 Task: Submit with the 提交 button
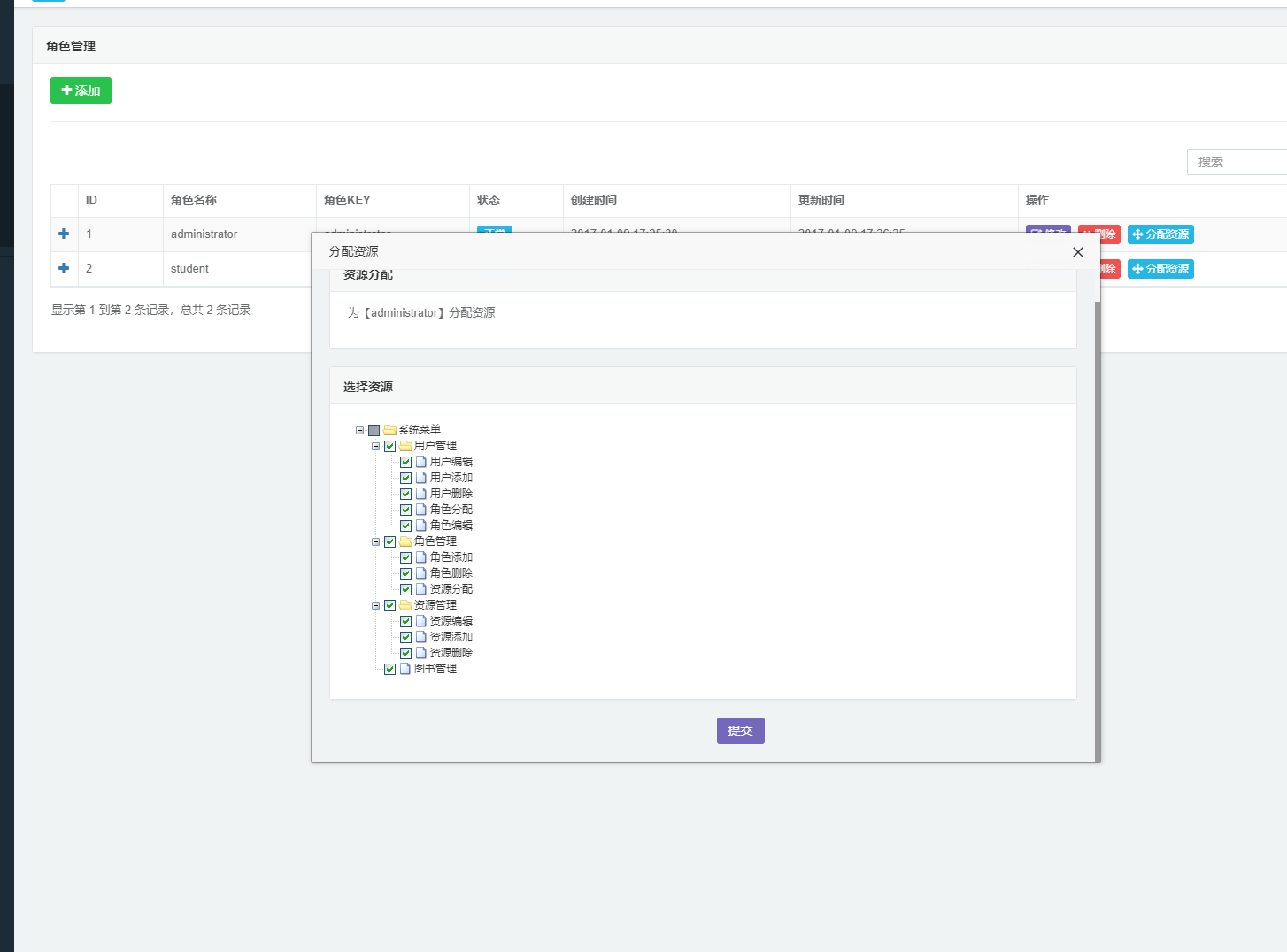740,731
